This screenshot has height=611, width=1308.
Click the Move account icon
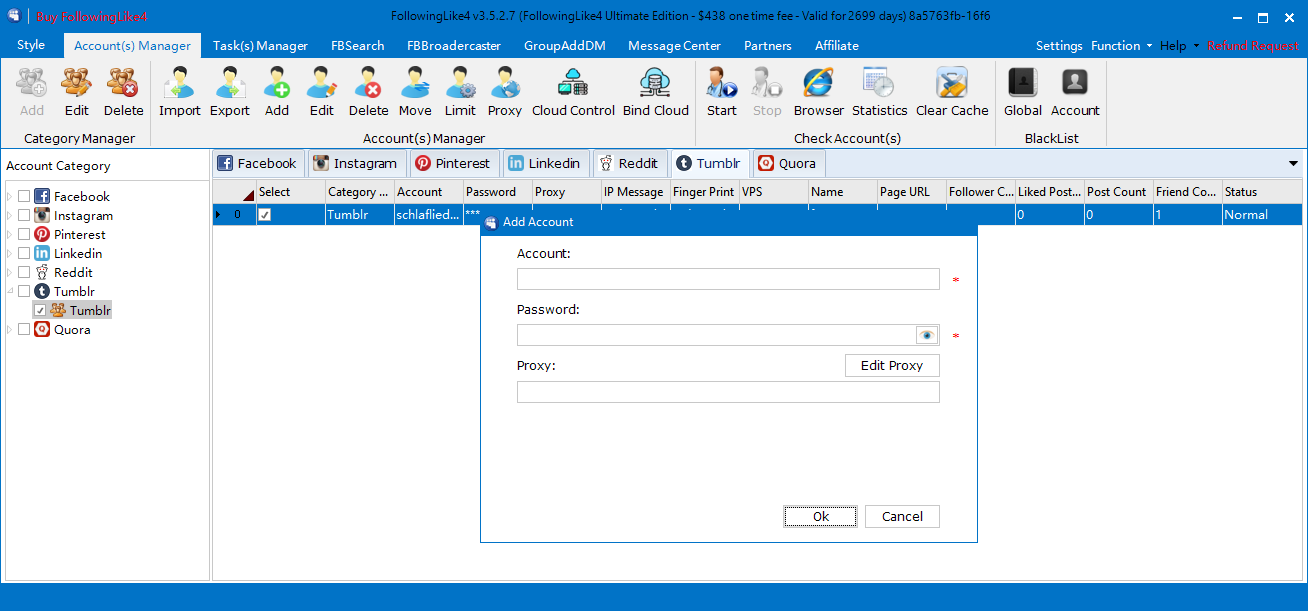415,92
